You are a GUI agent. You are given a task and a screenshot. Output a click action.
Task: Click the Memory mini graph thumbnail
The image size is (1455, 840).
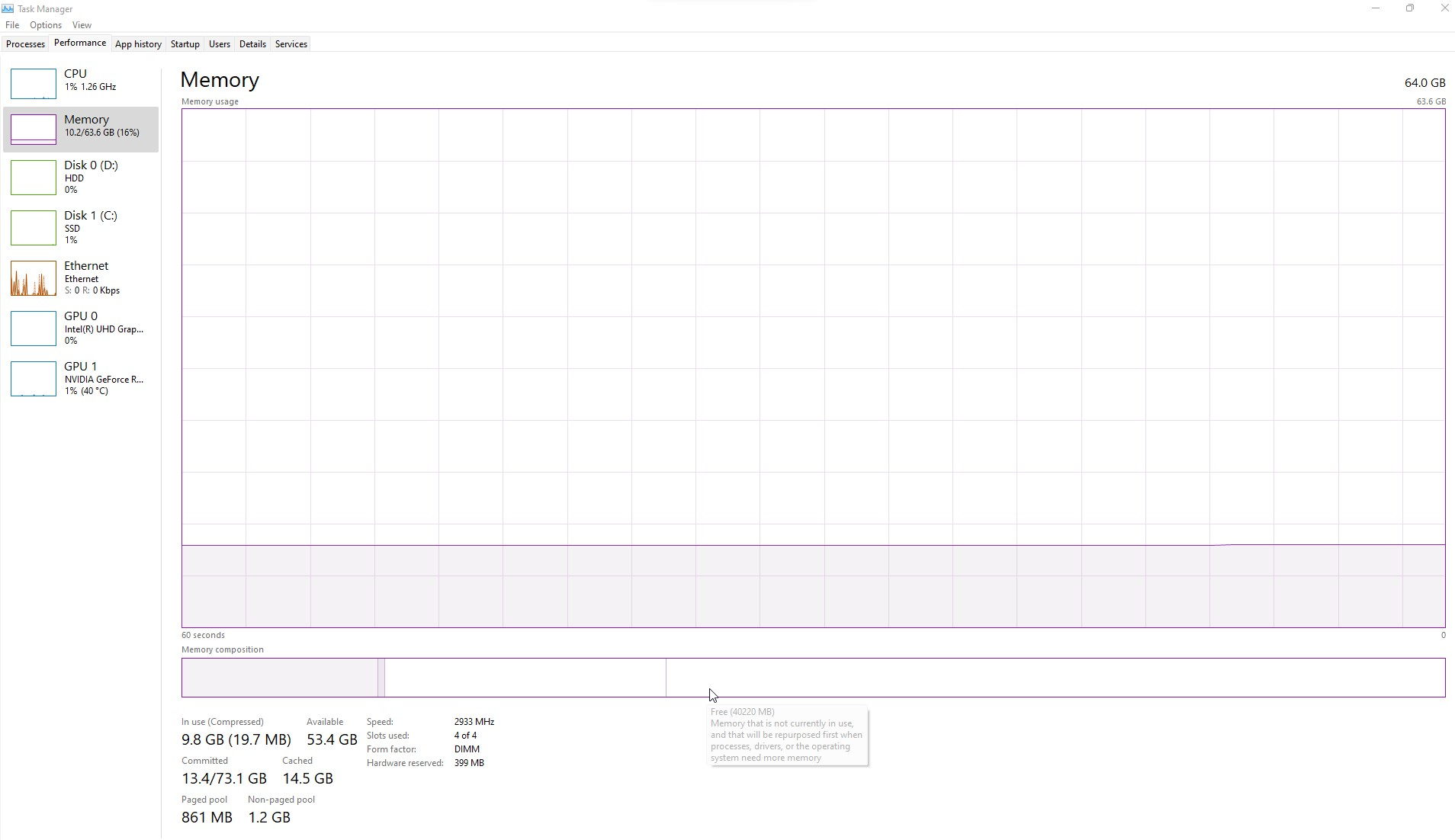[x=34, y=130]
